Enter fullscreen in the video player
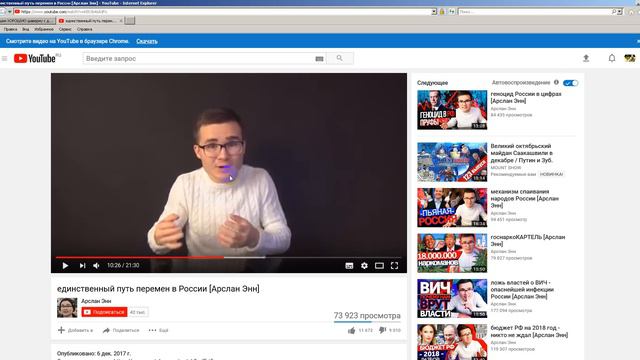Viewport: 640px width, 360px height. (394, 266)
